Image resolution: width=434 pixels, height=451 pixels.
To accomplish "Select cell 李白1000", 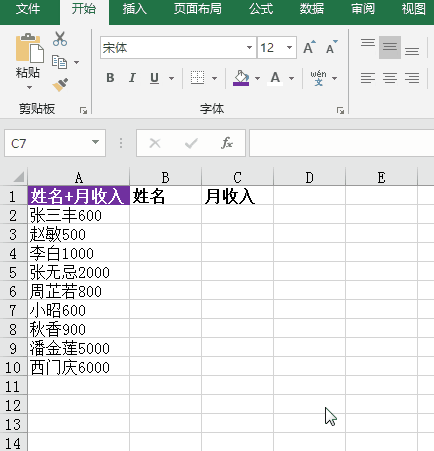I will (79, 253).
